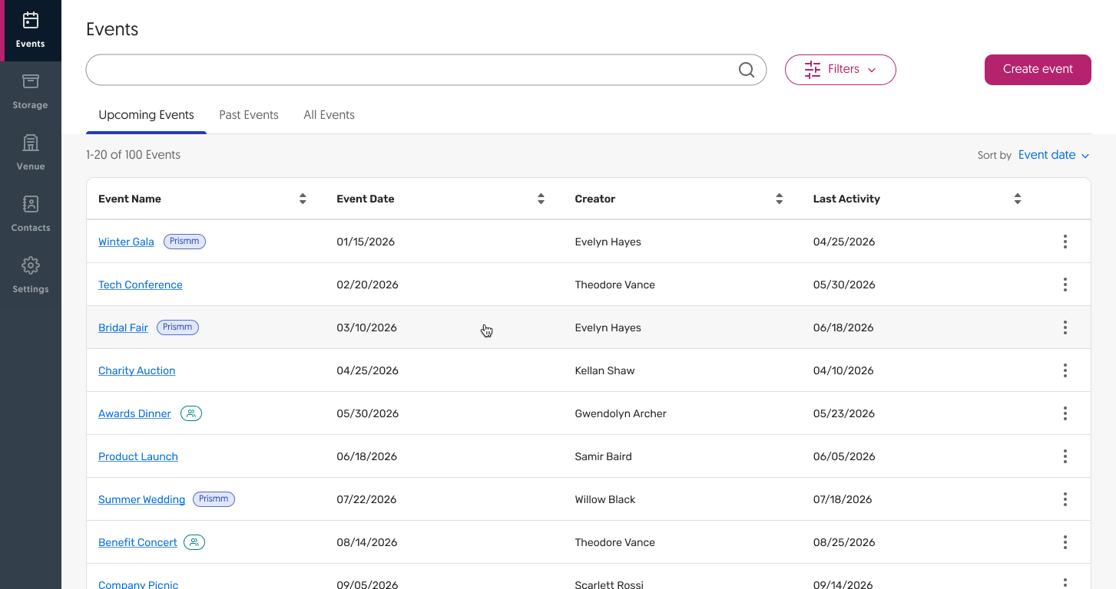Open the Charity Auction event link

coord(137,371)
